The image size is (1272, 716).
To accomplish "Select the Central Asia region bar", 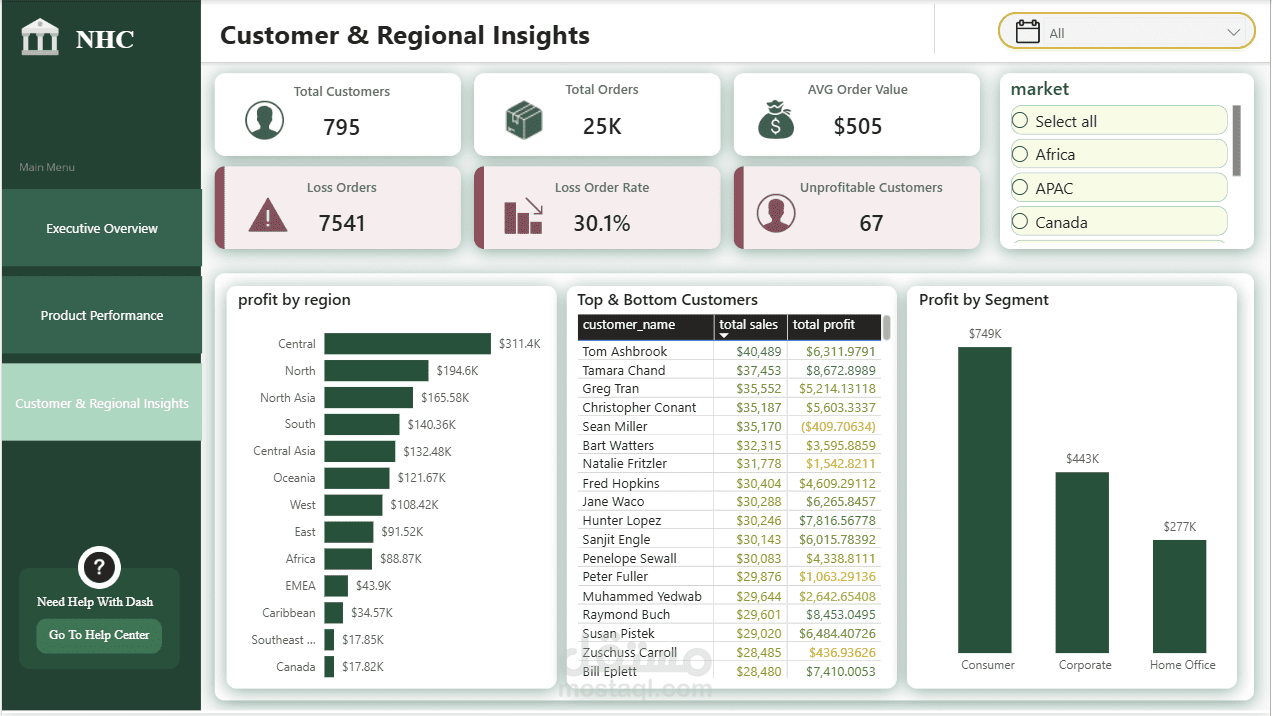I will tap(360, 451).
